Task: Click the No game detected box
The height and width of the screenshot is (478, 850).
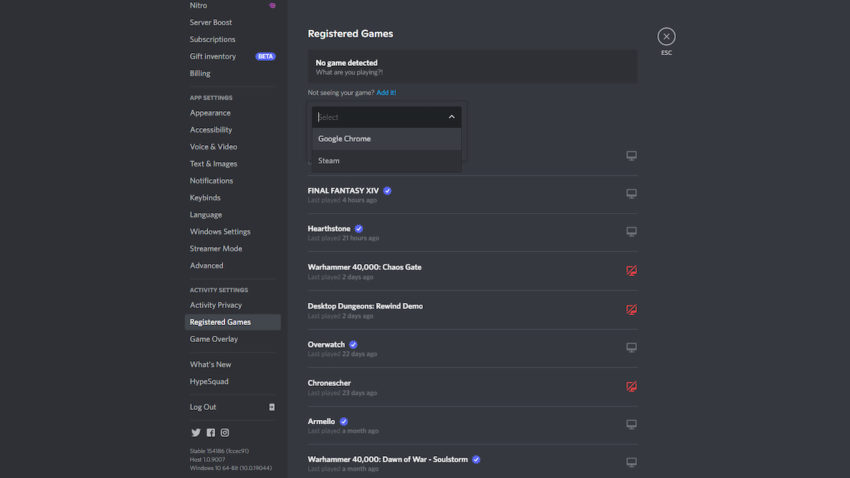Action: pyautogui.click(x=472, y=67)
